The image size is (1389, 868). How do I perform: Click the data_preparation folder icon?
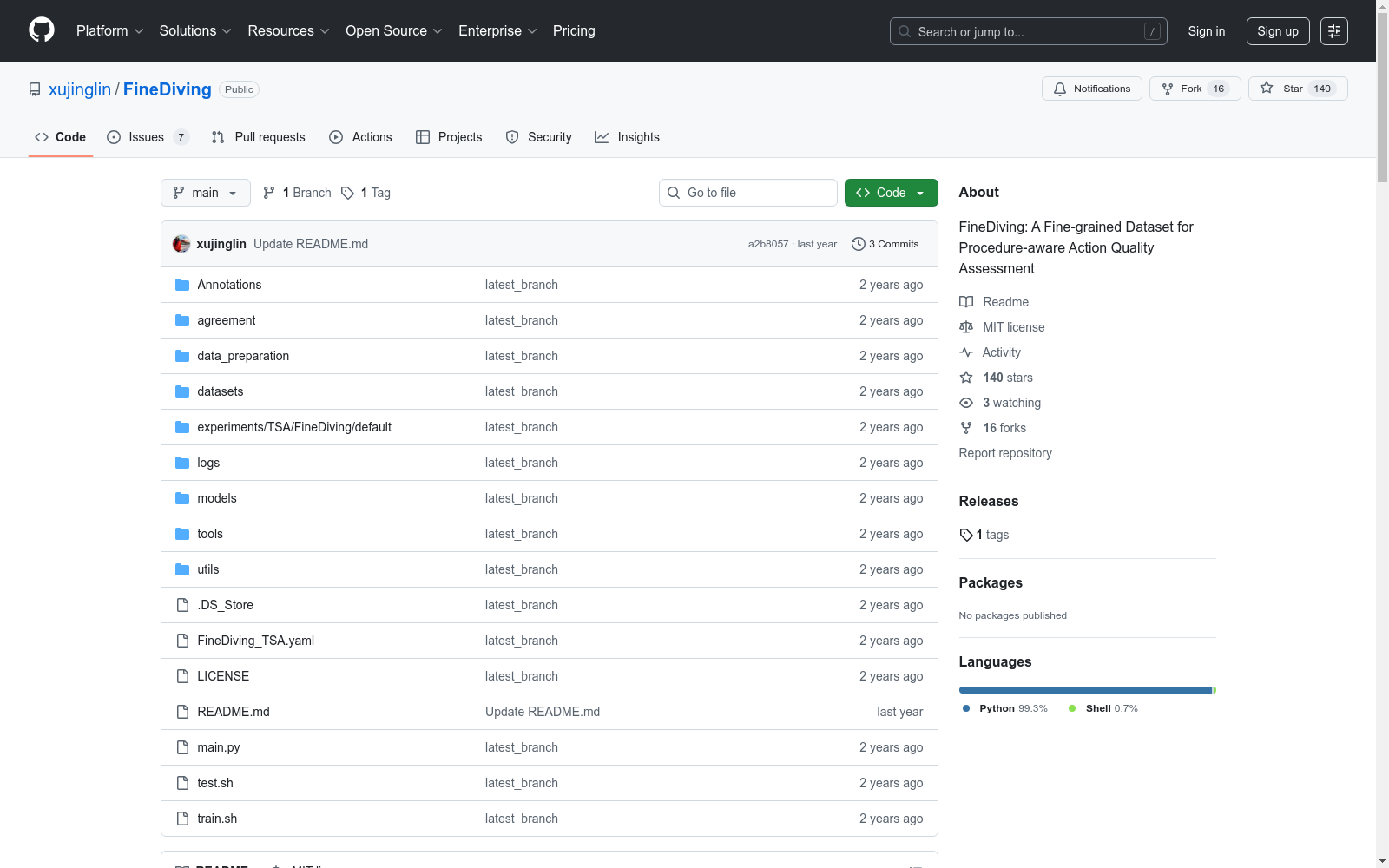182,356
